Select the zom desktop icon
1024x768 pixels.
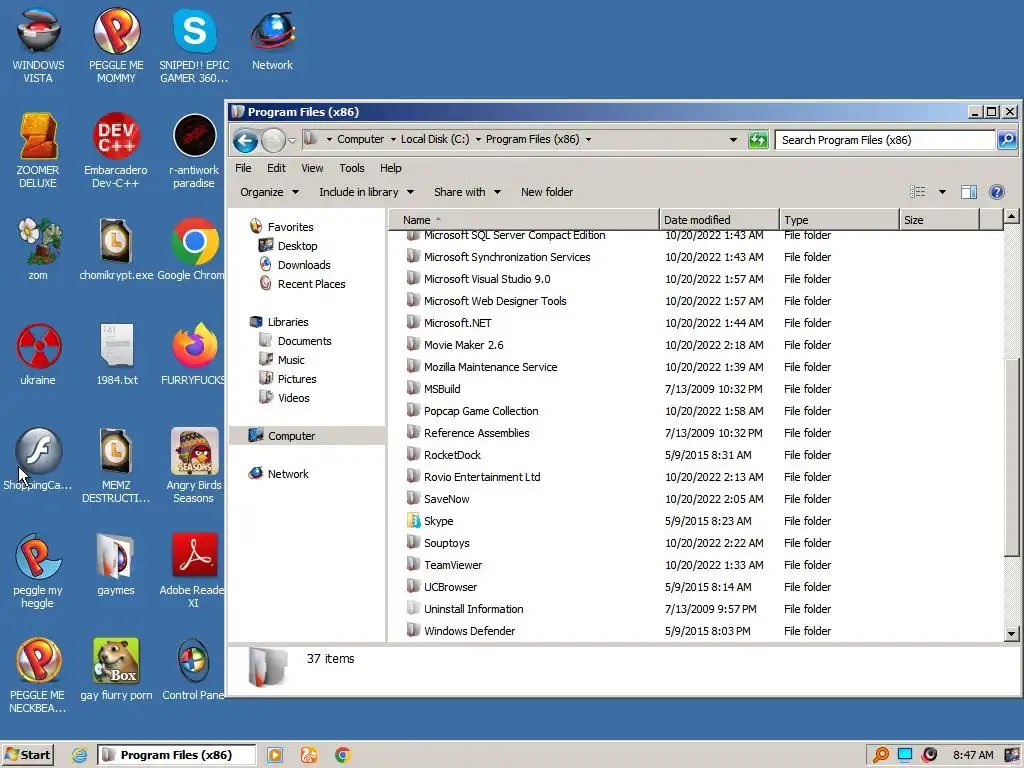click(x=38, y=249)
